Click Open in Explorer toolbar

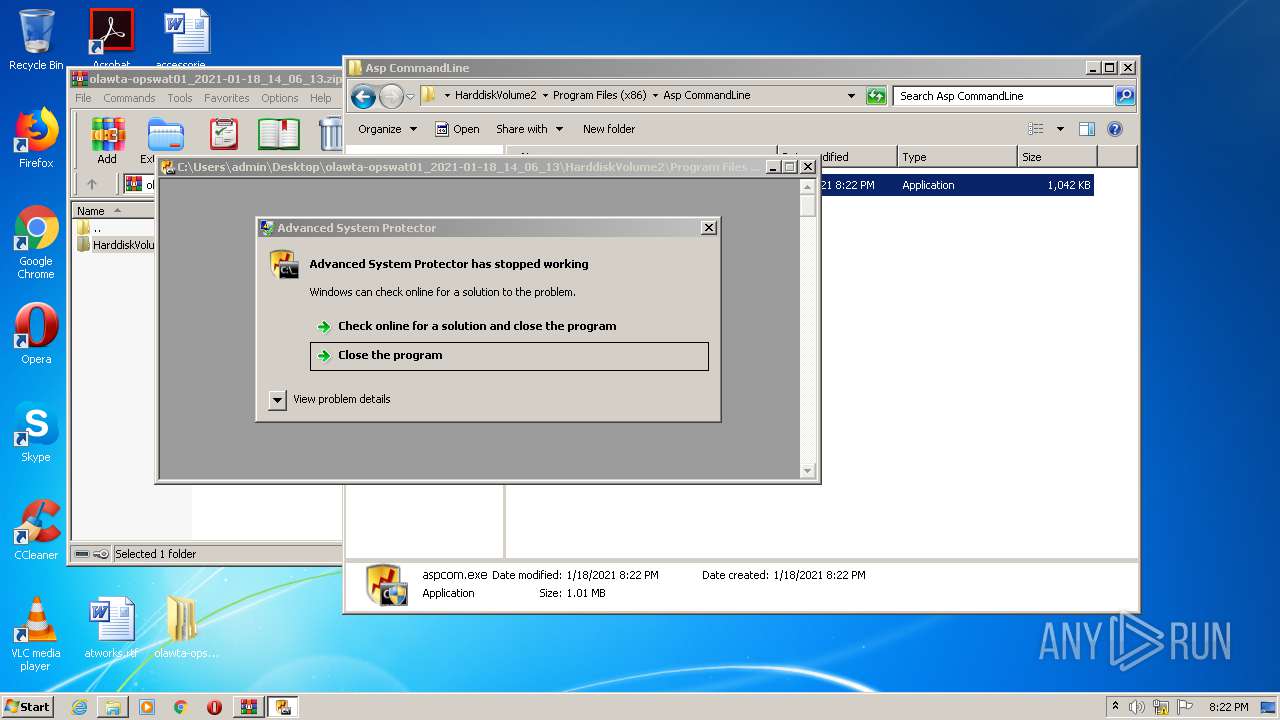(457, 129)
